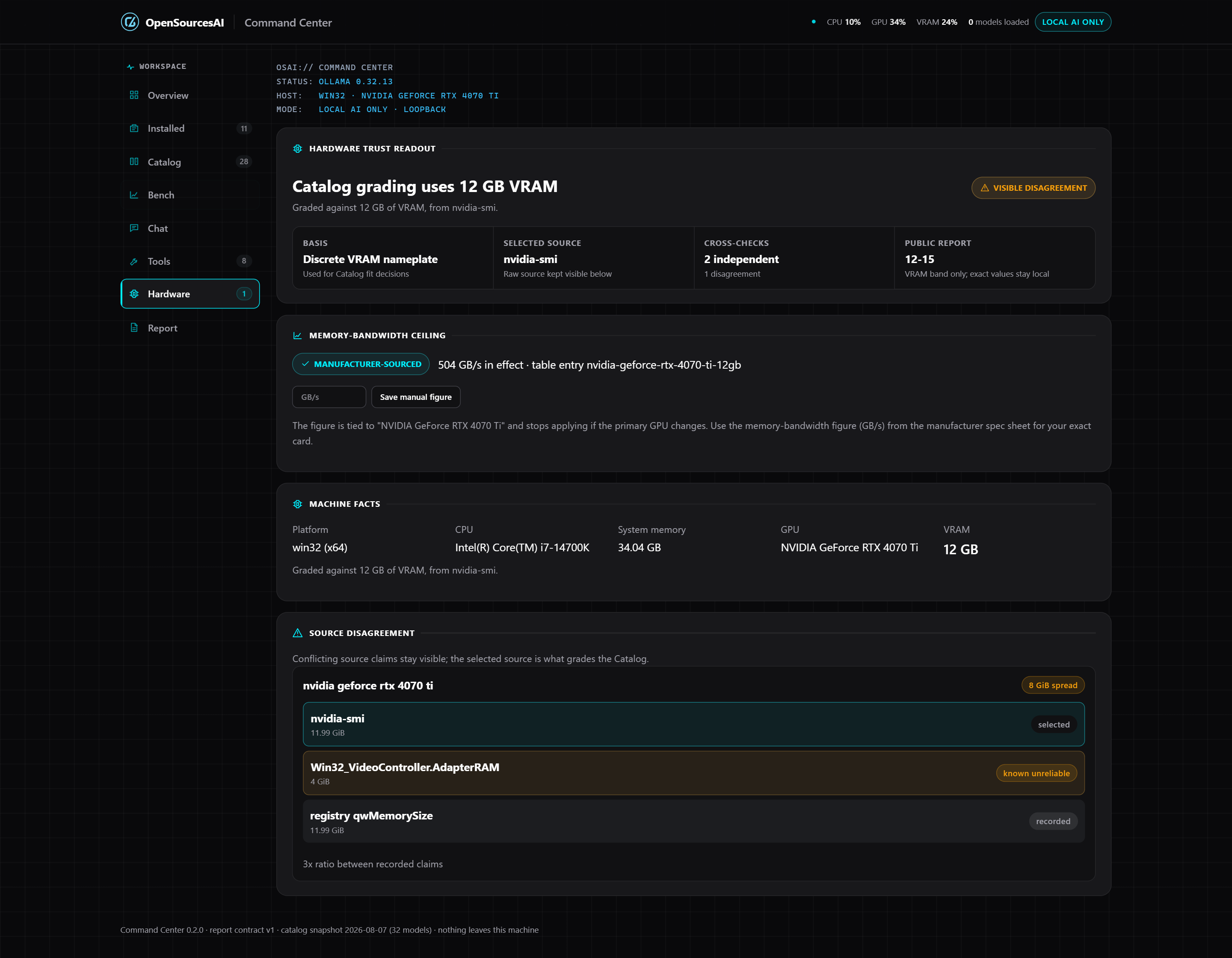The height and width of the screenshot is (958, 1232).
Task: Click the Chat bubble icon
Action: pos(134,228)
